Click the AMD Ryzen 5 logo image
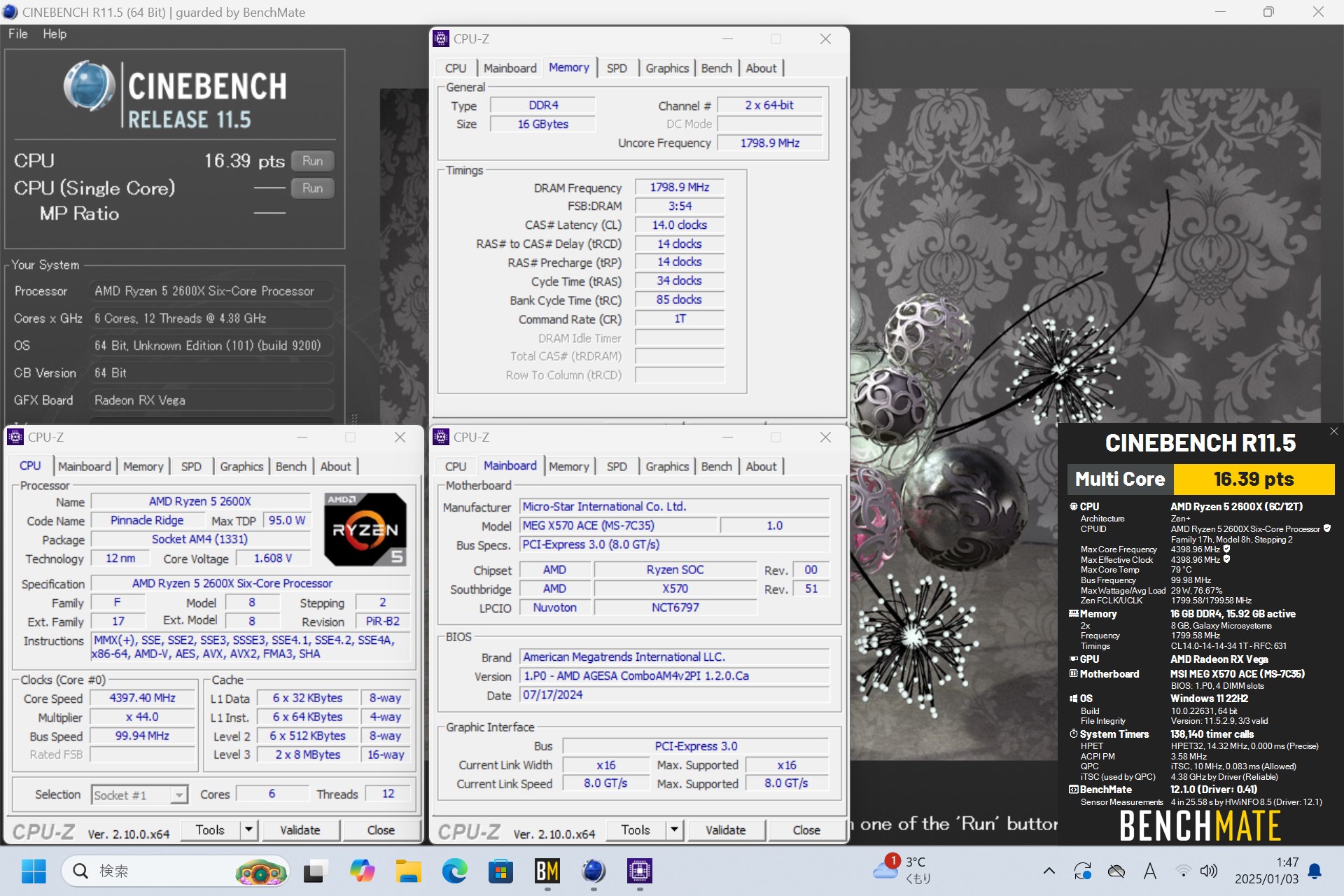This screenshot has width=1344, height=896. [x=365, y=529]
